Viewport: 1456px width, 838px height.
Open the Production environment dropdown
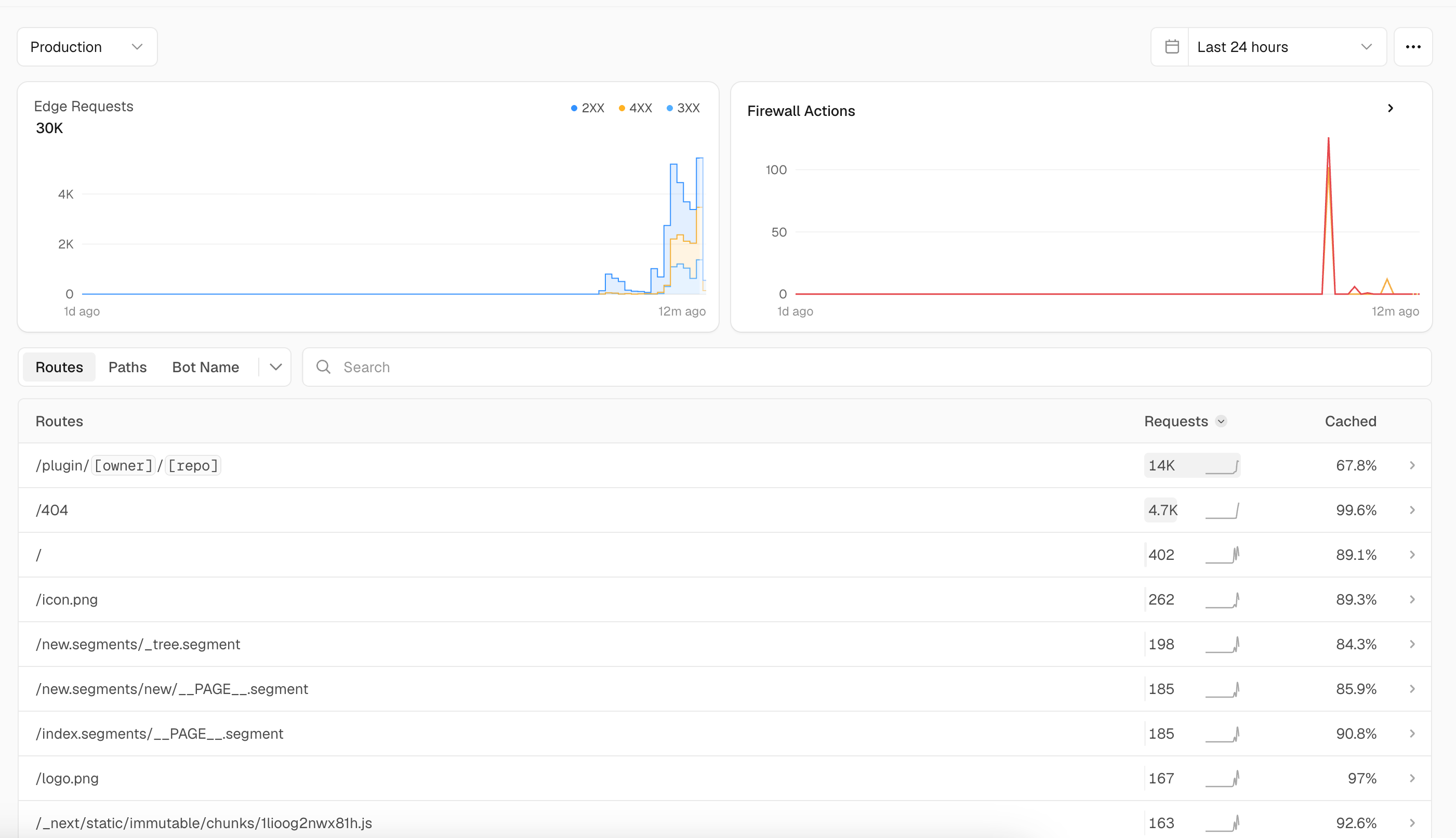(87, 47)
